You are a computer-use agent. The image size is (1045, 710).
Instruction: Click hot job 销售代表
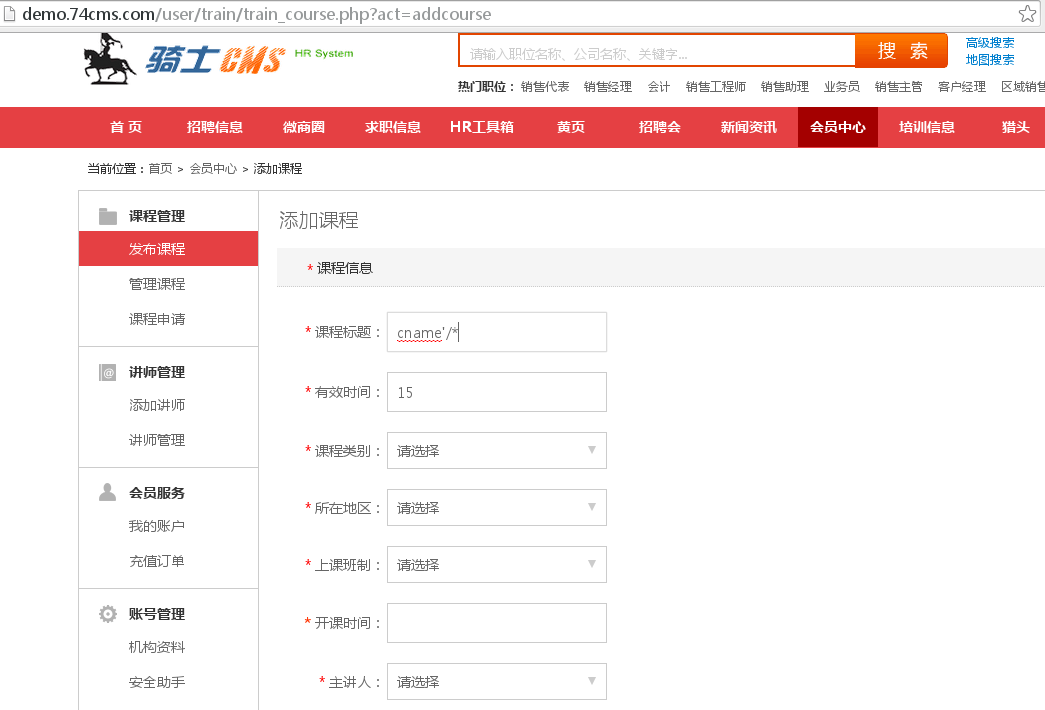(x=545, y=87)
